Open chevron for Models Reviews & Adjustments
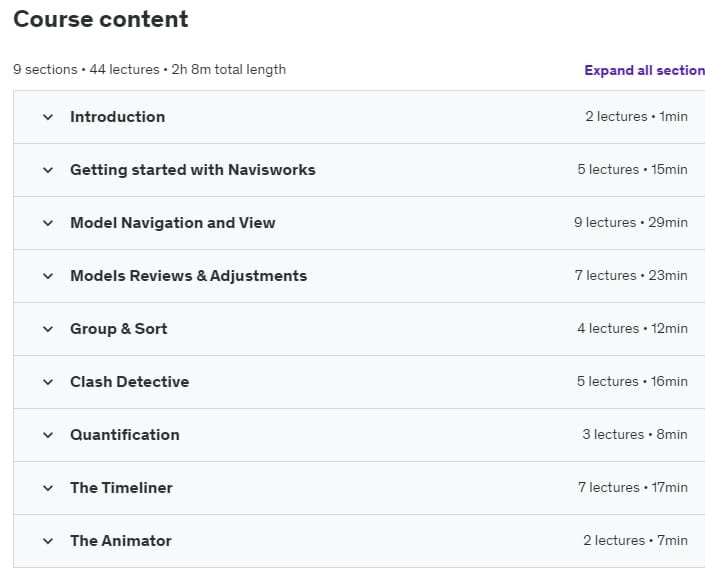Screen dimensions: 705x568 click(48, 277)
